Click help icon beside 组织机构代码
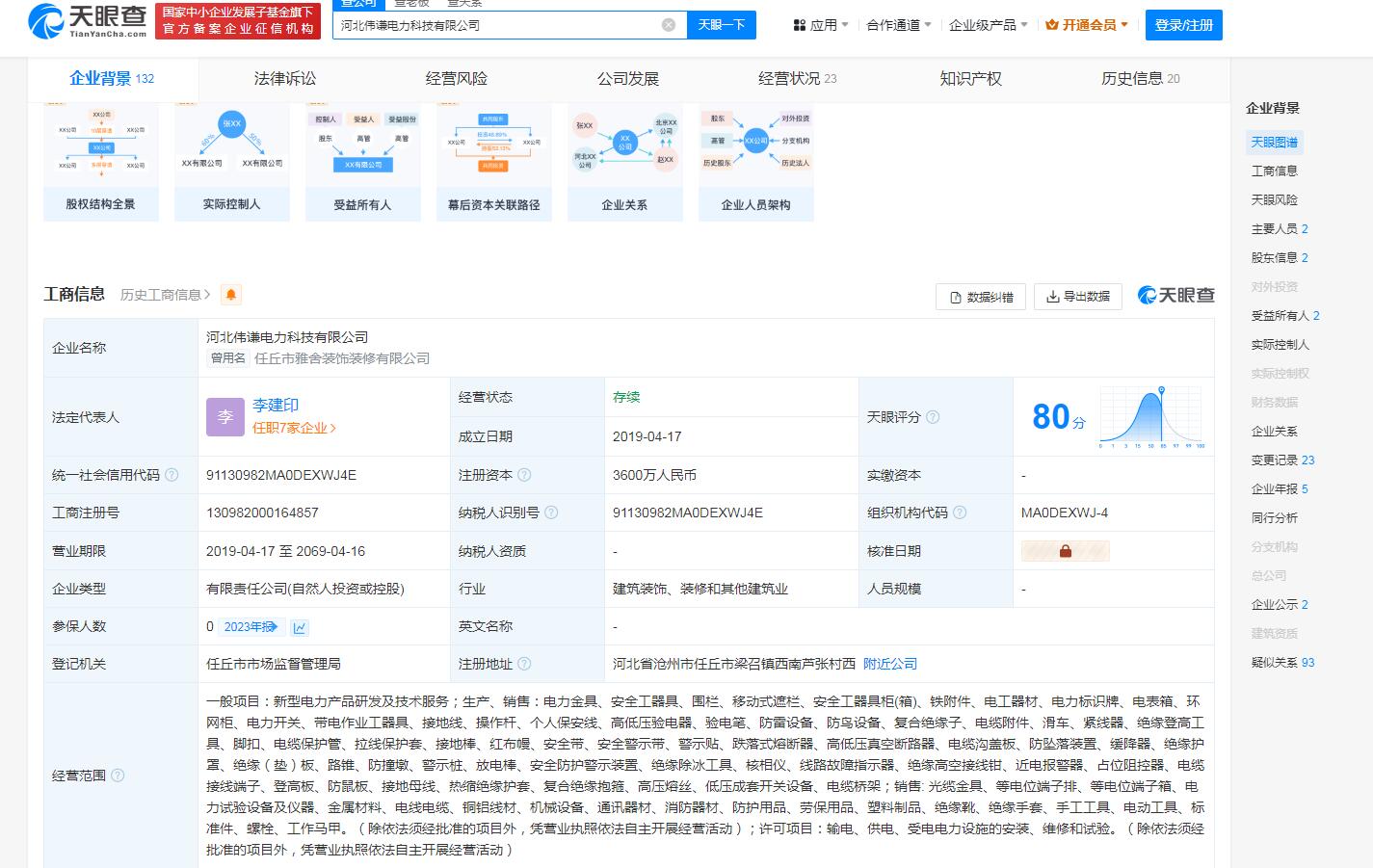Image resolution: width=1373 pixels, height=868 pixels. click(960, 513)
